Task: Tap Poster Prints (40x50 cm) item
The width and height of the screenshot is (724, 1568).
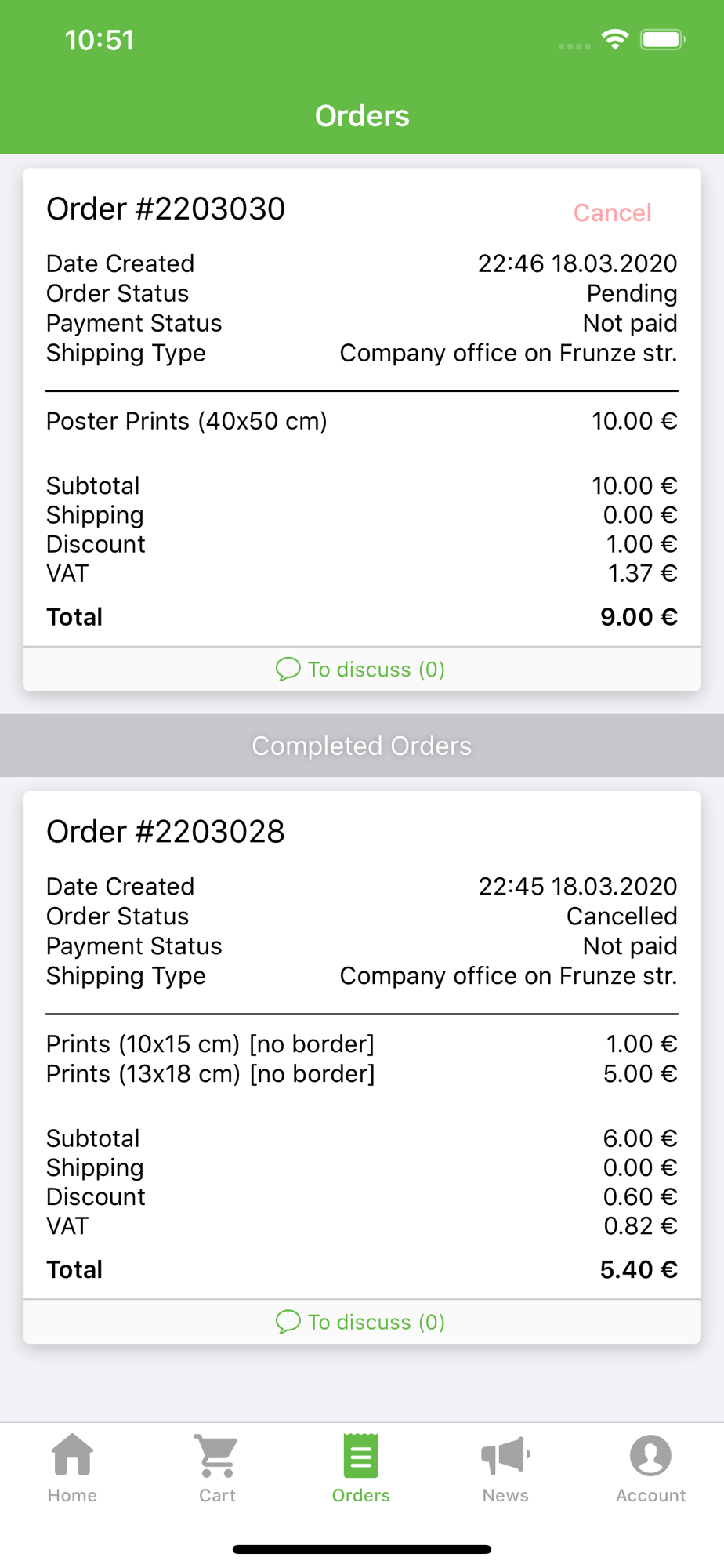Action: click(x=186, y=421)
